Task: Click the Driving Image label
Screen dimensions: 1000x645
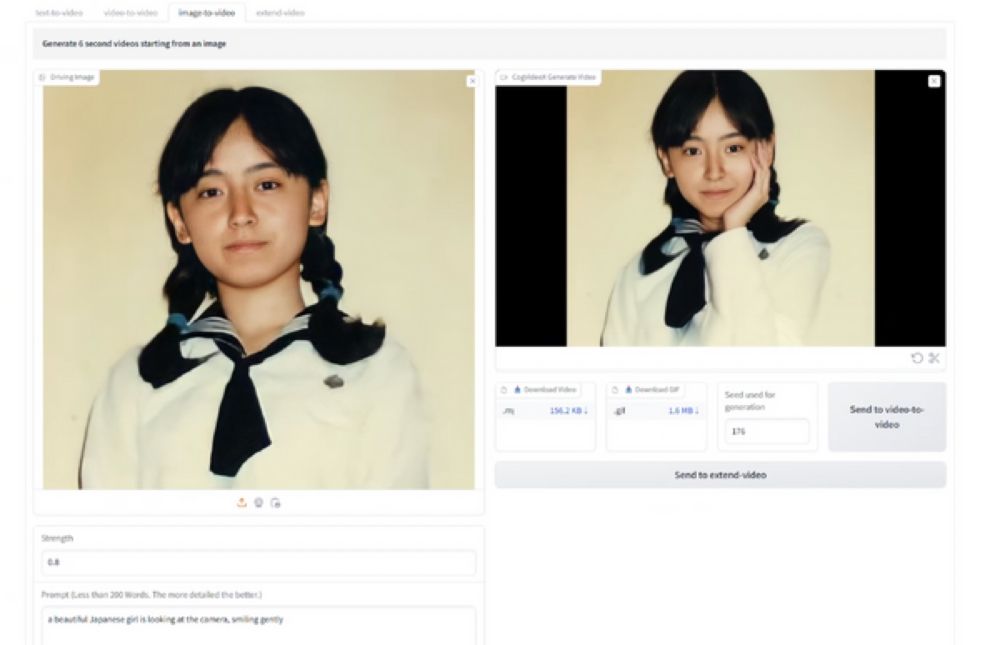Action: tap(68, 77)
